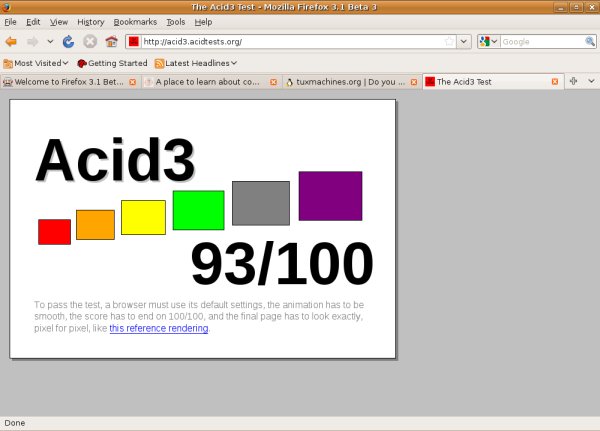This screenshot has height=431, width=600.
Task: Follow the 'this reference rendering' link
Action: pos(159,328)
